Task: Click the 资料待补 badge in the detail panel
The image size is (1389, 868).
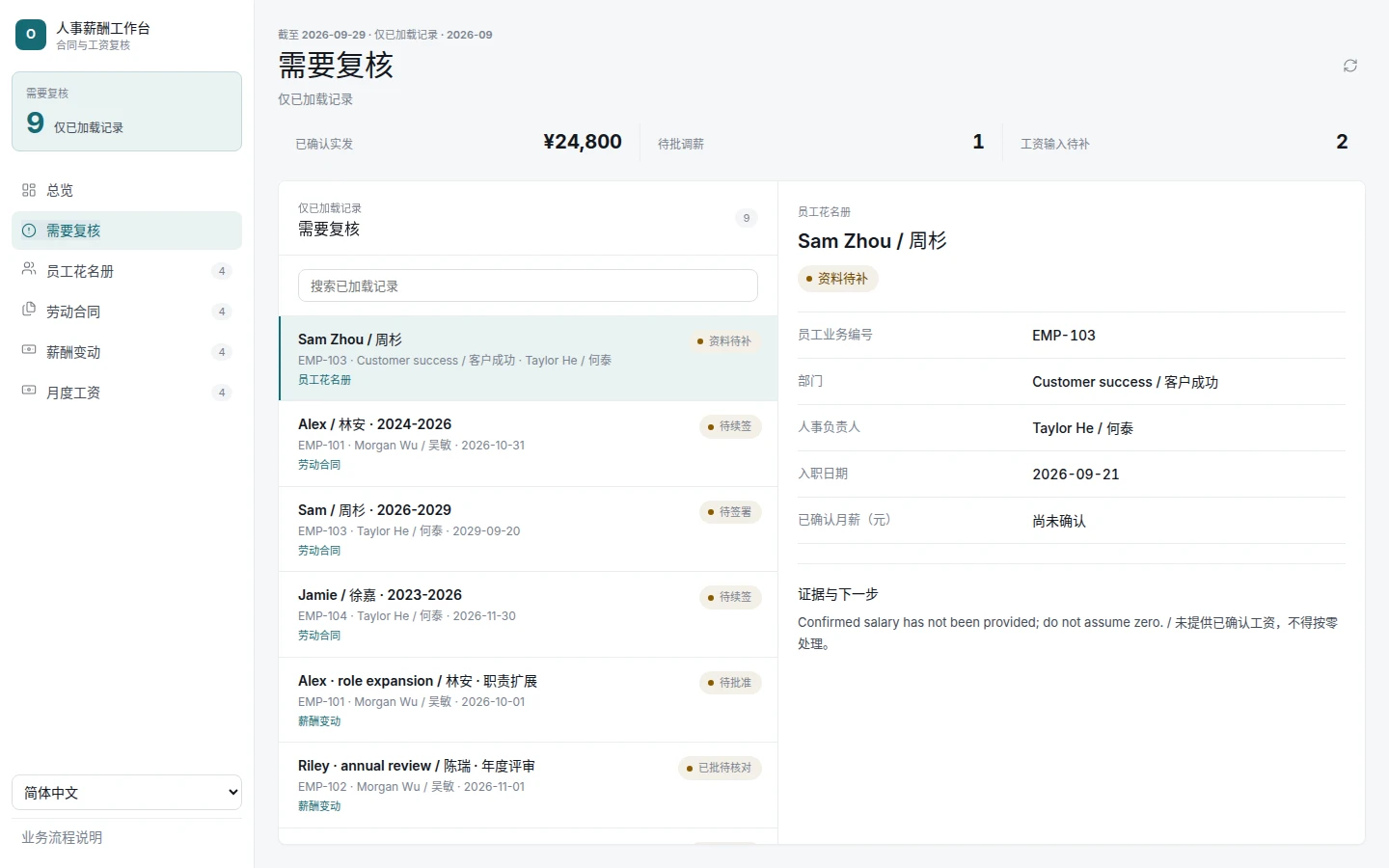Action: (837, 279)
